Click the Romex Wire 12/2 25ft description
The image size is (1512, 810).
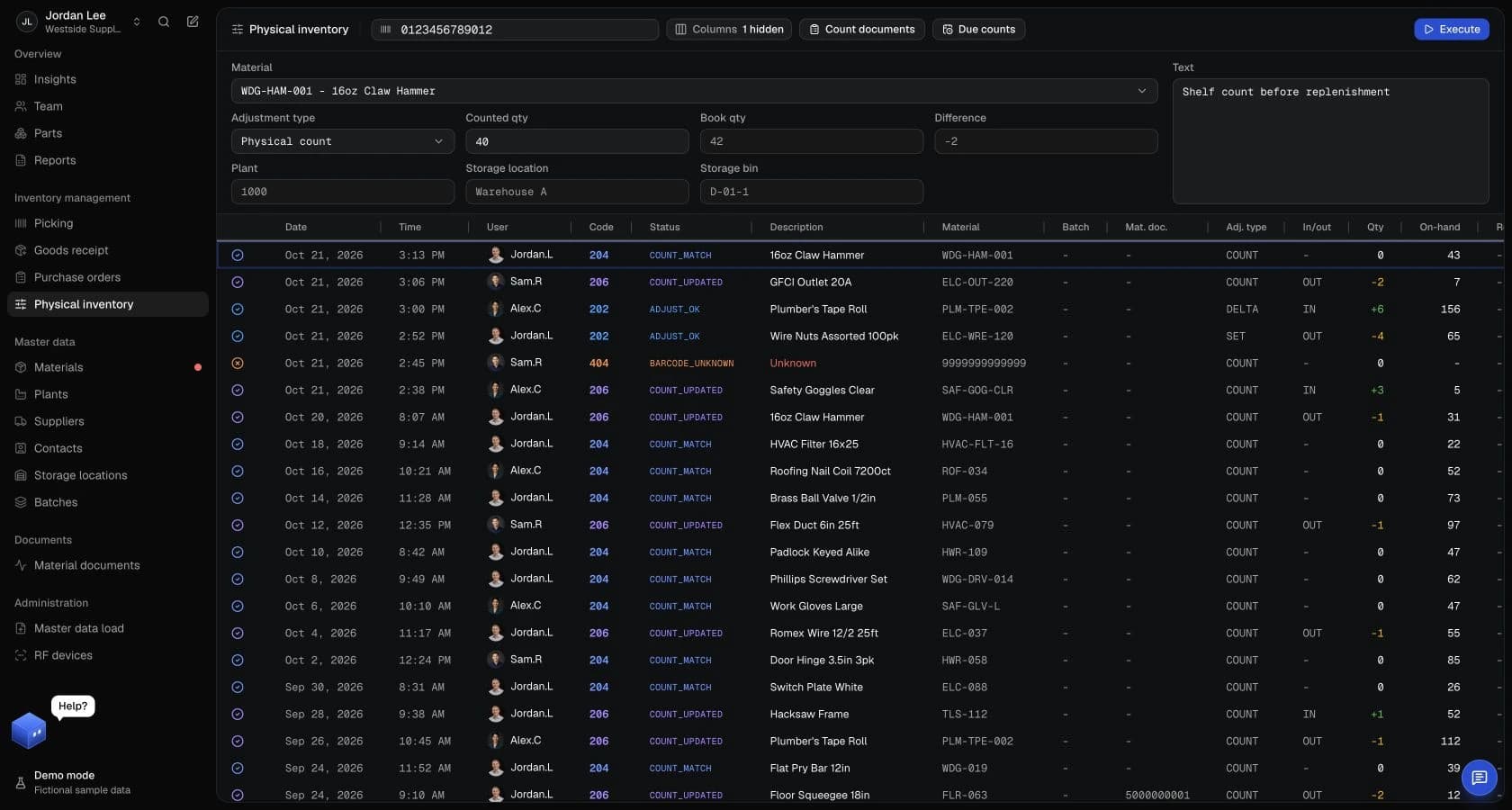pos(823,634)
